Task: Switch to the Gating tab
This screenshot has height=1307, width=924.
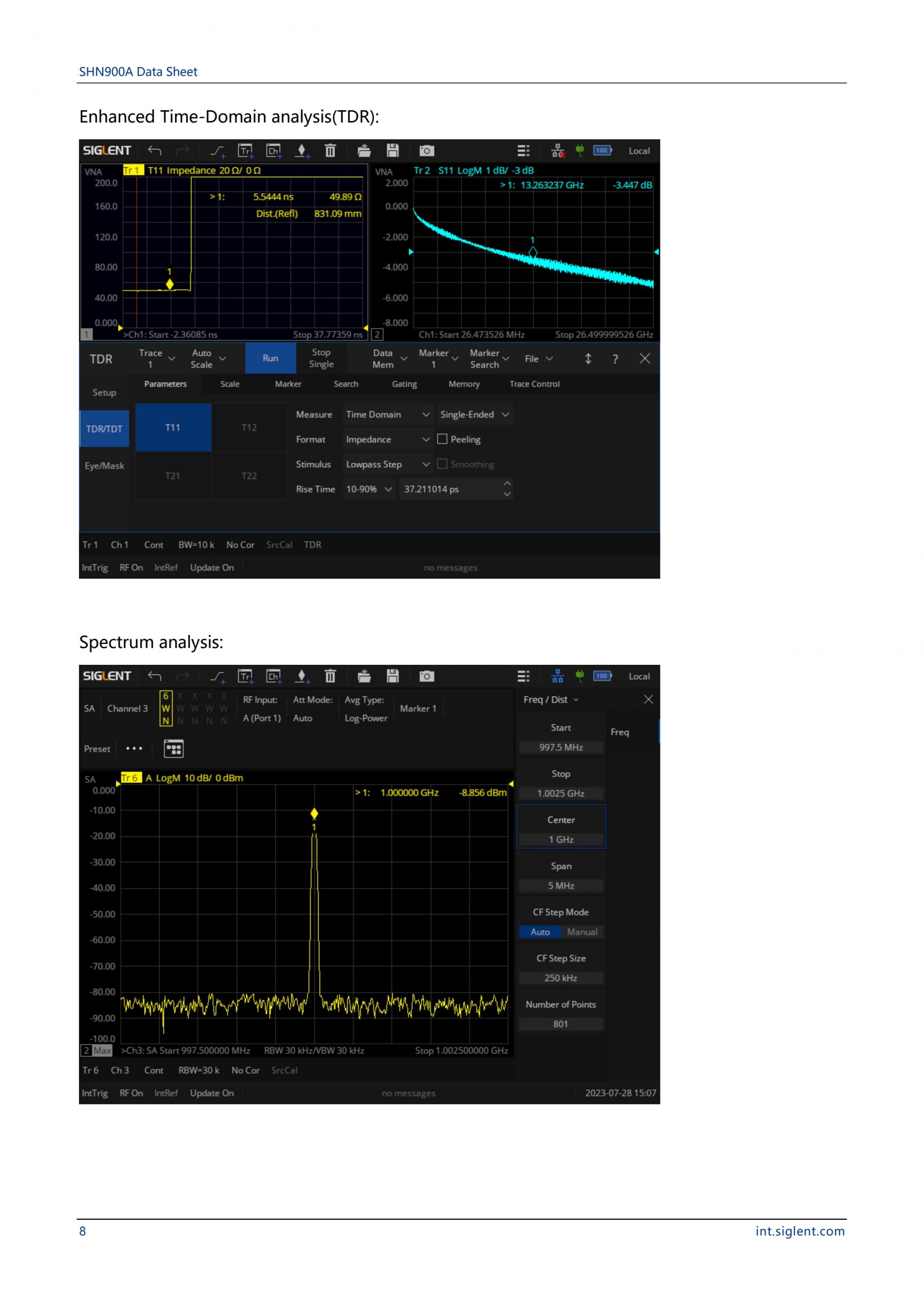Action: coord(404,384)
